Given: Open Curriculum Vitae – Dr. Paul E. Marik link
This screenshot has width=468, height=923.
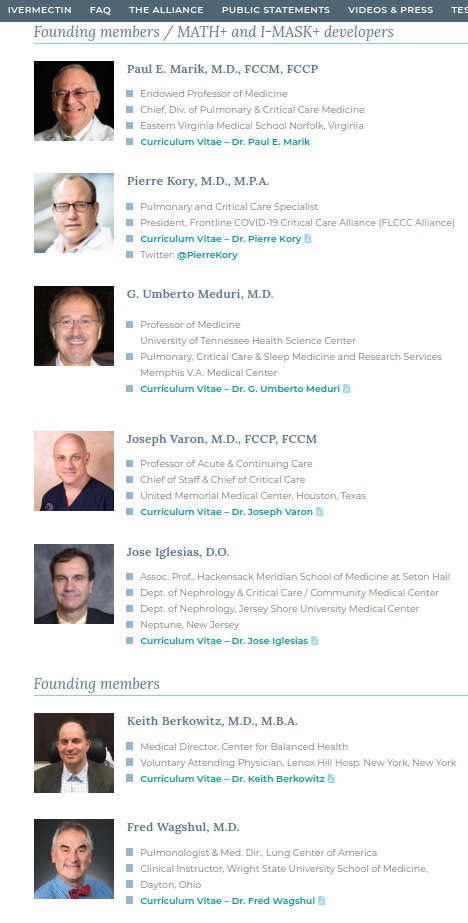Looking at the screenshot, I should click(225, 142).
